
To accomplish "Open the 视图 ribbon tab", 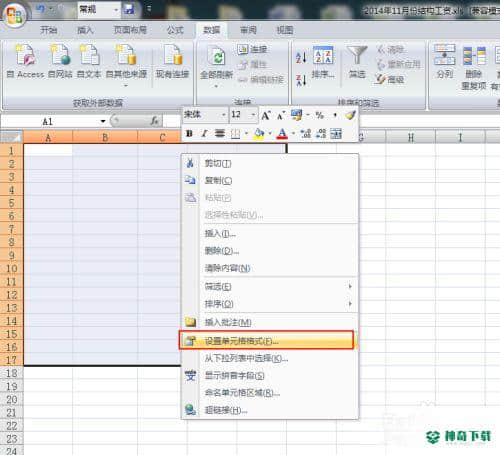I will pos(285,30).
